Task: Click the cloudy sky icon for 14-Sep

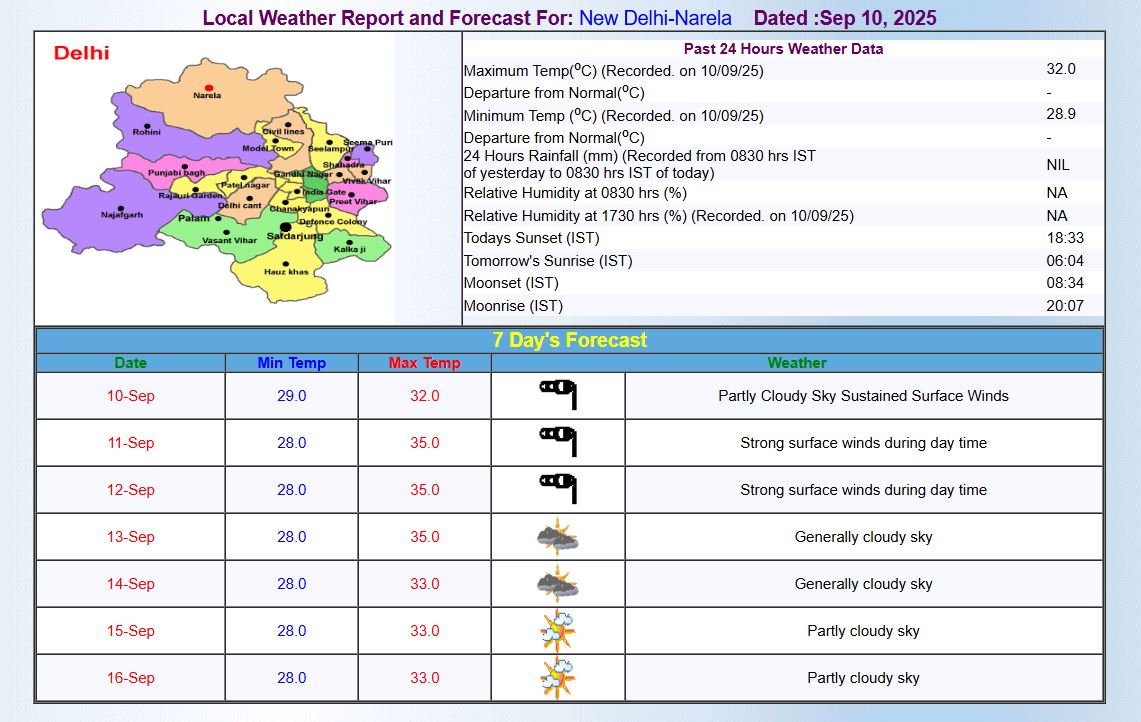Action: coord(557,583)
